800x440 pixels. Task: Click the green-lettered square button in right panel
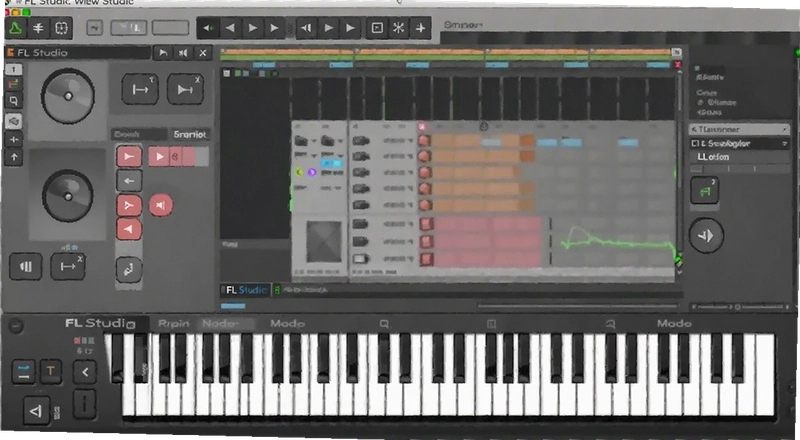[705, 190]
